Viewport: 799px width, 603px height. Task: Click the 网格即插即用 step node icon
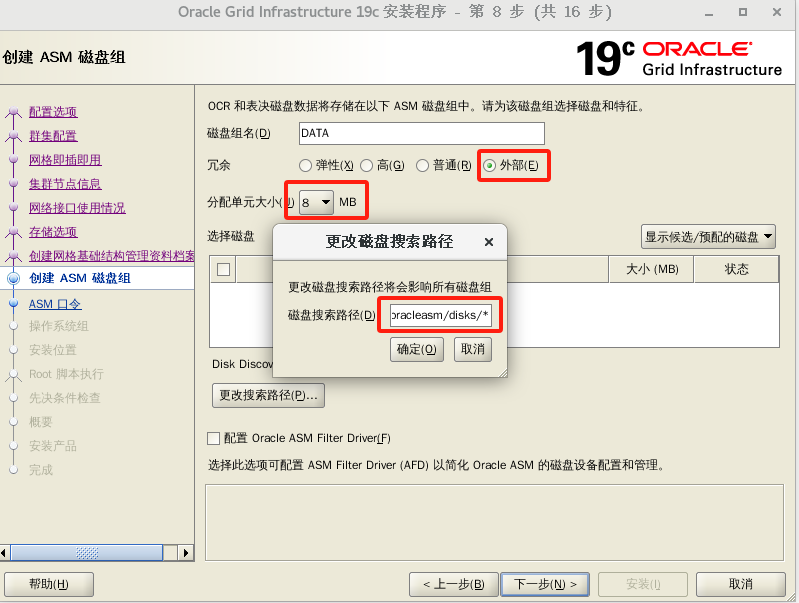[14, 160]
